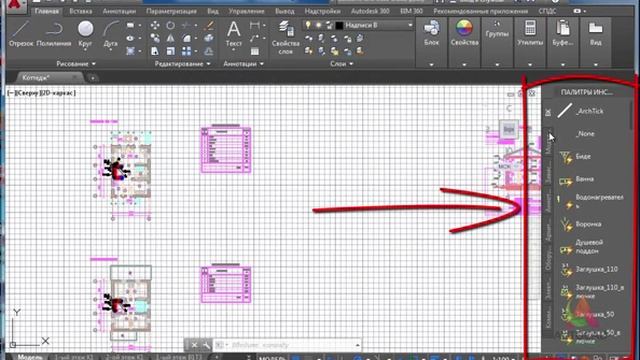Open the Надстройки ribbon tab
The height and width of the screenshot is (360, 640).
[322, 11]
